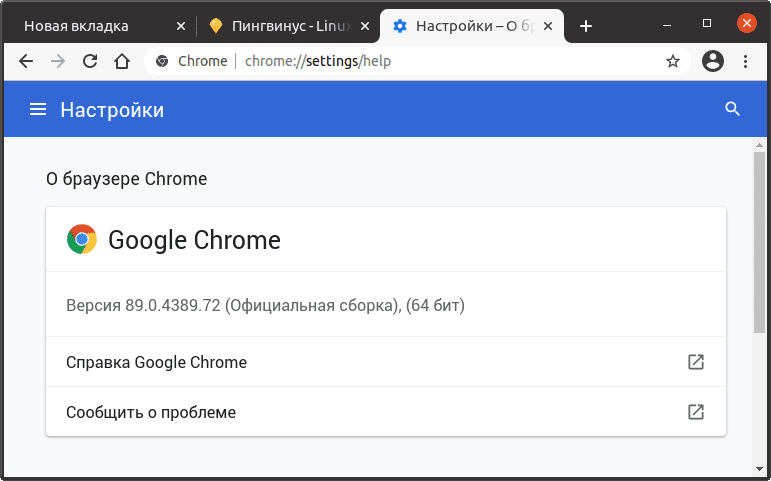771x481 pixels.
Task: Open the Chrome three-dot menu
Action: click(745, 61)
